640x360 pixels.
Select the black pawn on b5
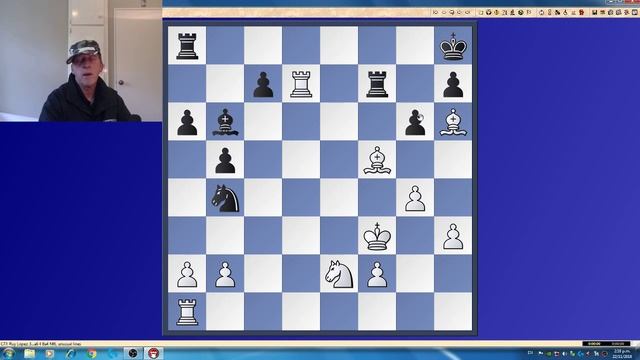pyautogui.click(x=225, y=161)
